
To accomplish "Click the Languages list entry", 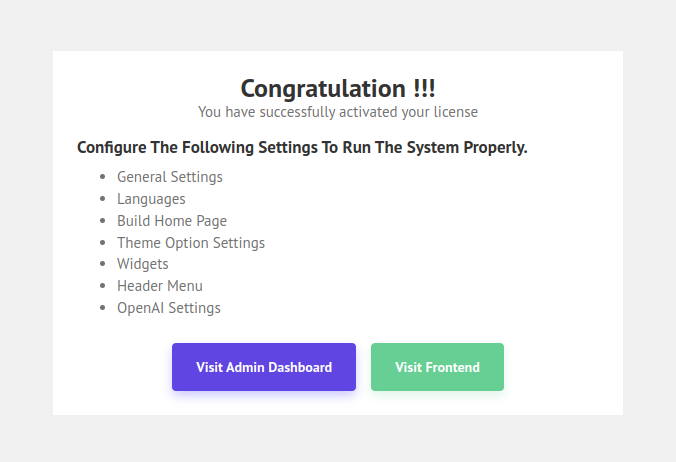I will click(151, 199).
